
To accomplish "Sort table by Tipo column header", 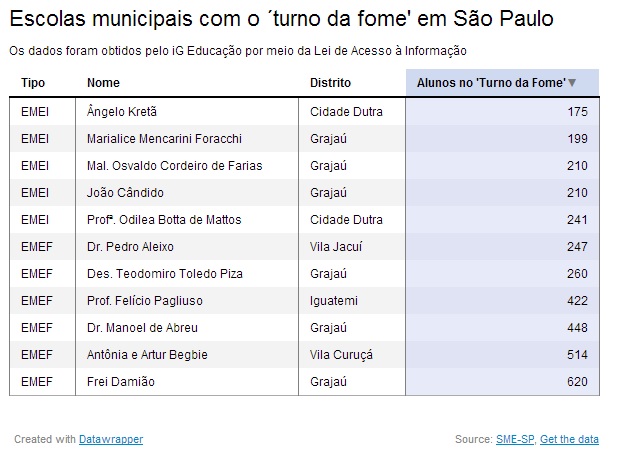I will coord(33,83).
